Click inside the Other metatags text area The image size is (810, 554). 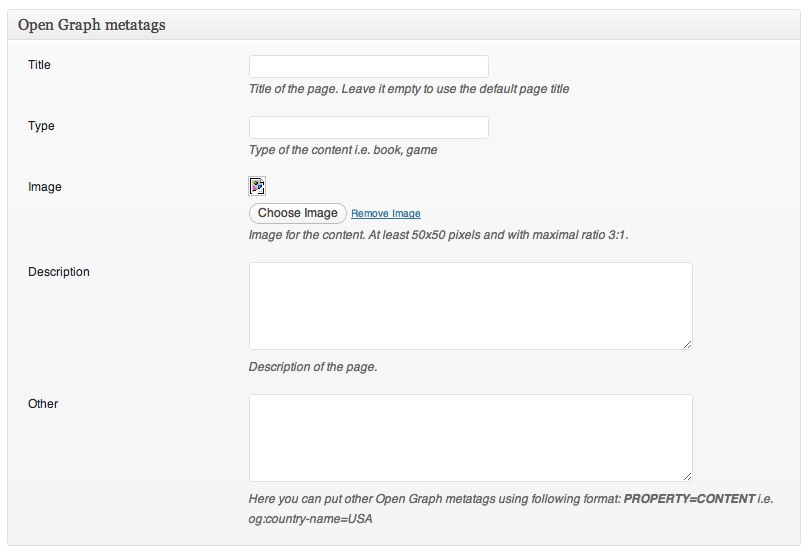pos(470,438)
